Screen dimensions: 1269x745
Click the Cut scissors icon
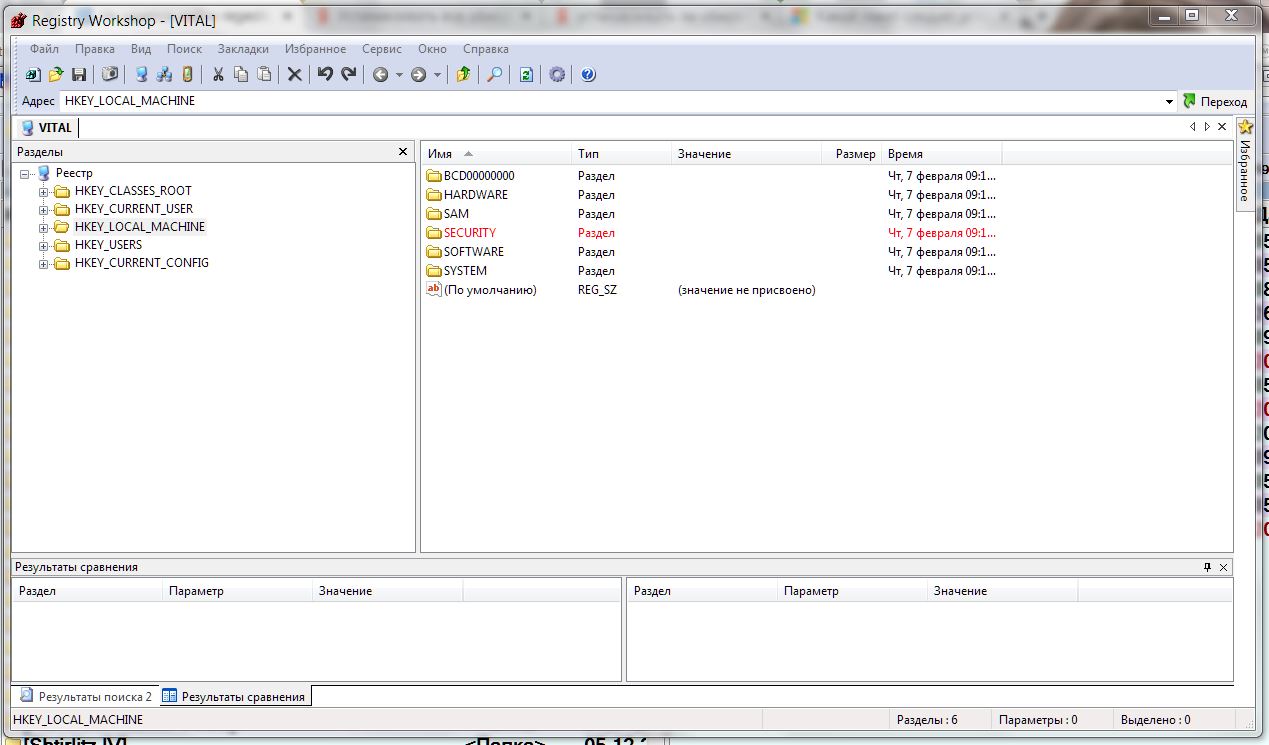[x=218, y=74]
